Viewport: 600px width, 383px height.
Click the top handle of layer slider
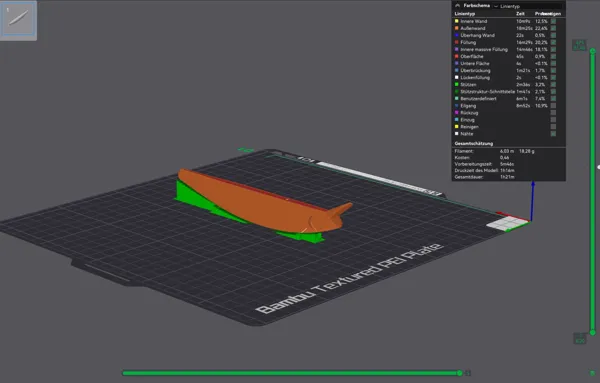point(593,51)
